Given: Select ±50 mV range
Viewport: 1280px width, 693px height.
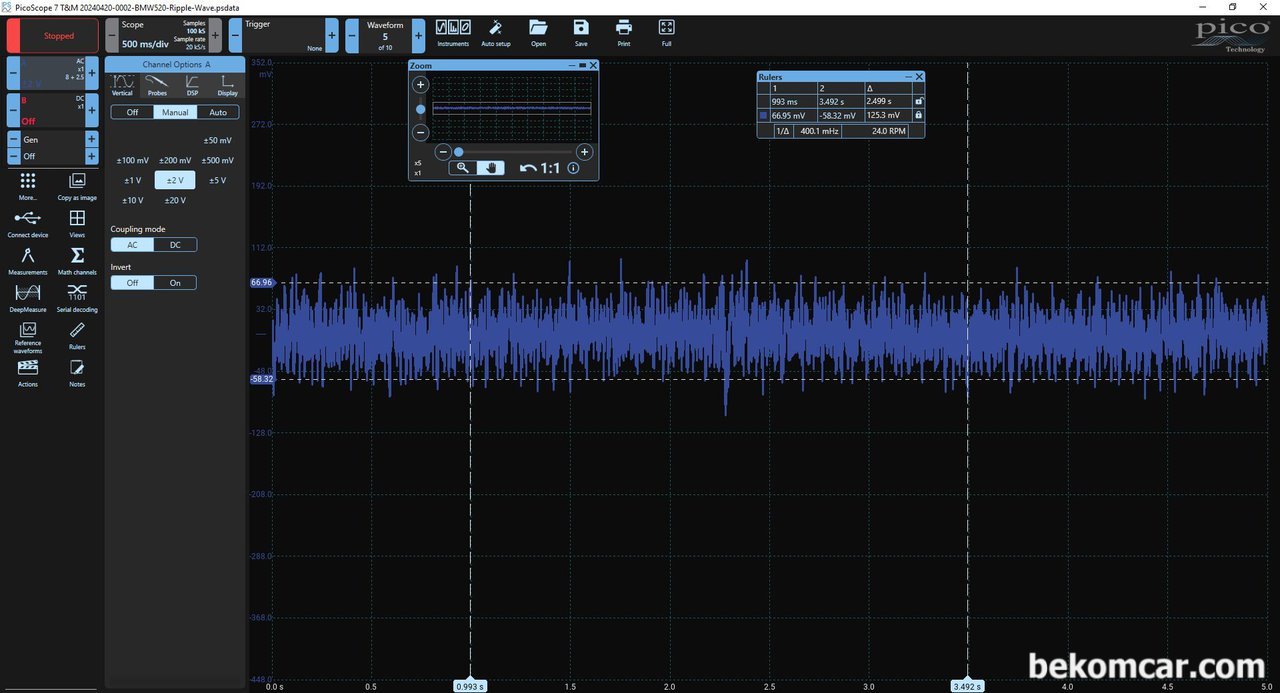Looking at the screenshot, I should [x=217, y=140].
